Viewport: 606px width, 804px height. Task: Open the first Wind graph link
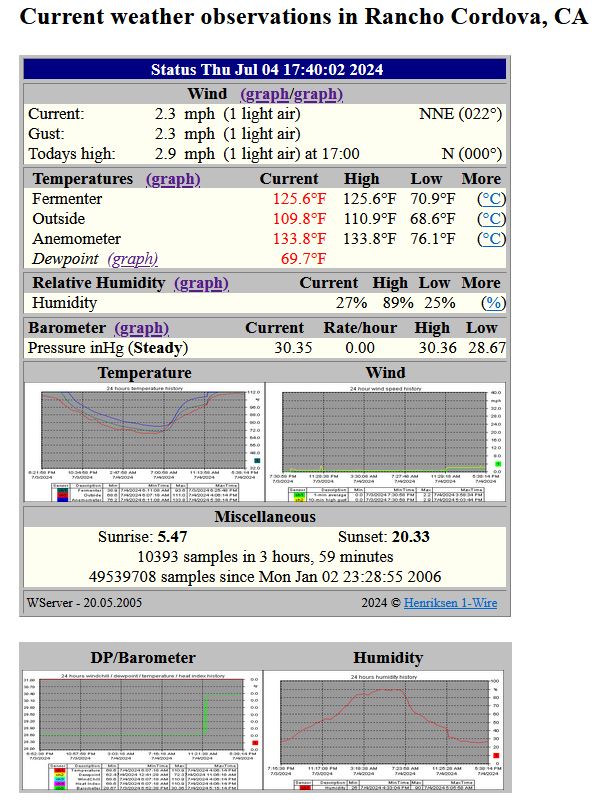coord(264,94)
